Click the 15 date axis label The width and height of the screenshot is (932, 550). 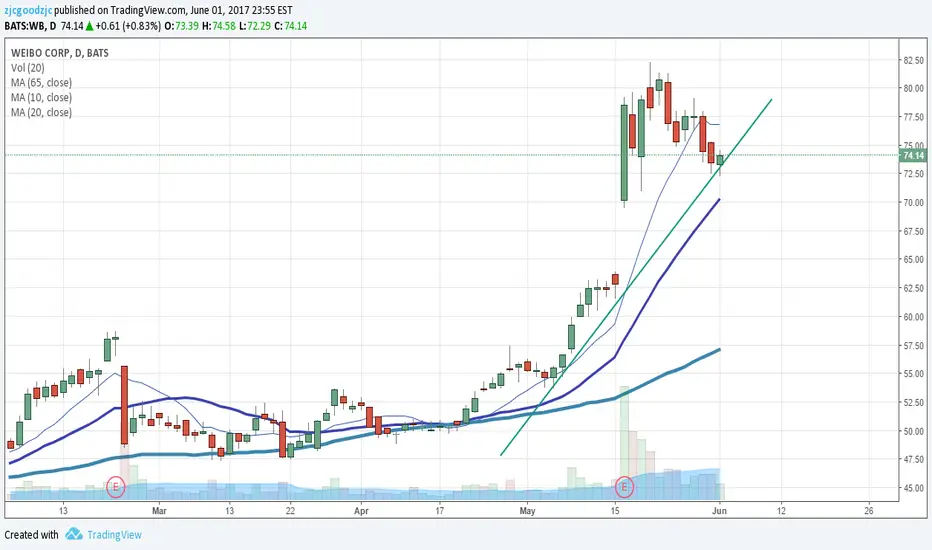(615, 510)
